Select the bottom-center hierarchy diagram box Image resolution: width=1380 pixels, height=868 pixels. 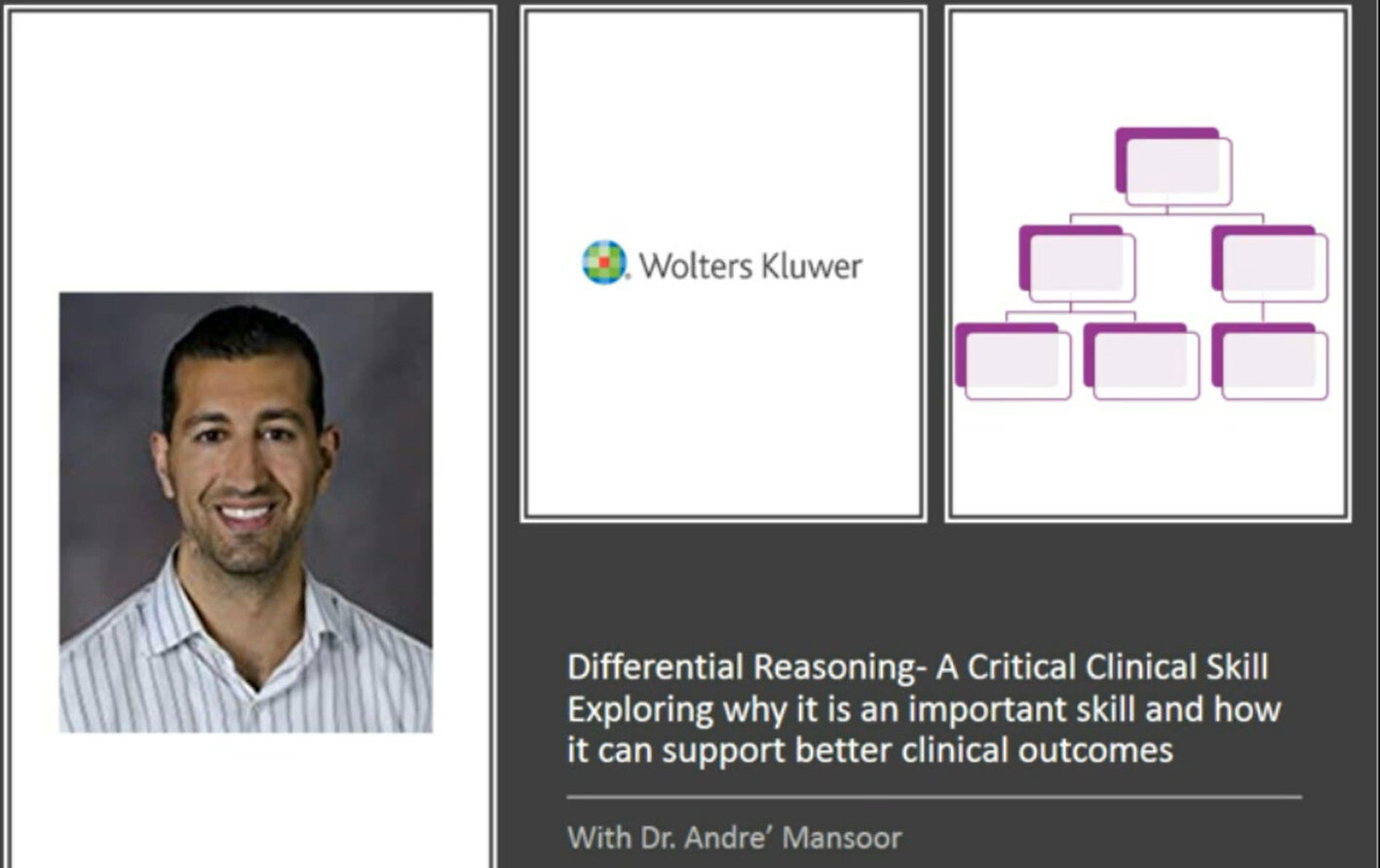pyautogui.click(x=1141, y=360)
